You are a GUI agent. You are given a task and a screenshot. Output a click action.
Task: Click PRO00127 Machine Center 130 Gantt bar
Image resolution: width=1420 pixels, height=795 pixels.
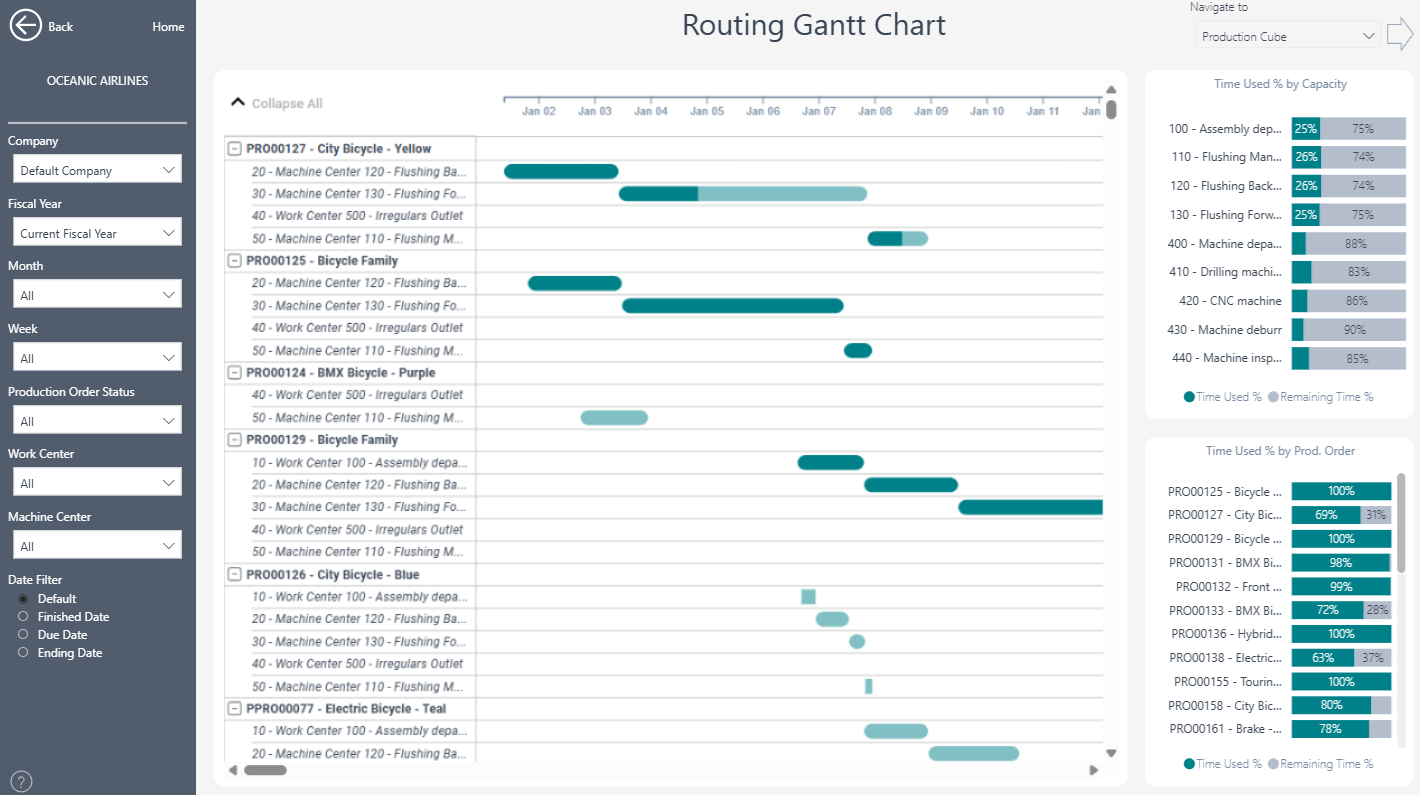click(x=742, y=194)
